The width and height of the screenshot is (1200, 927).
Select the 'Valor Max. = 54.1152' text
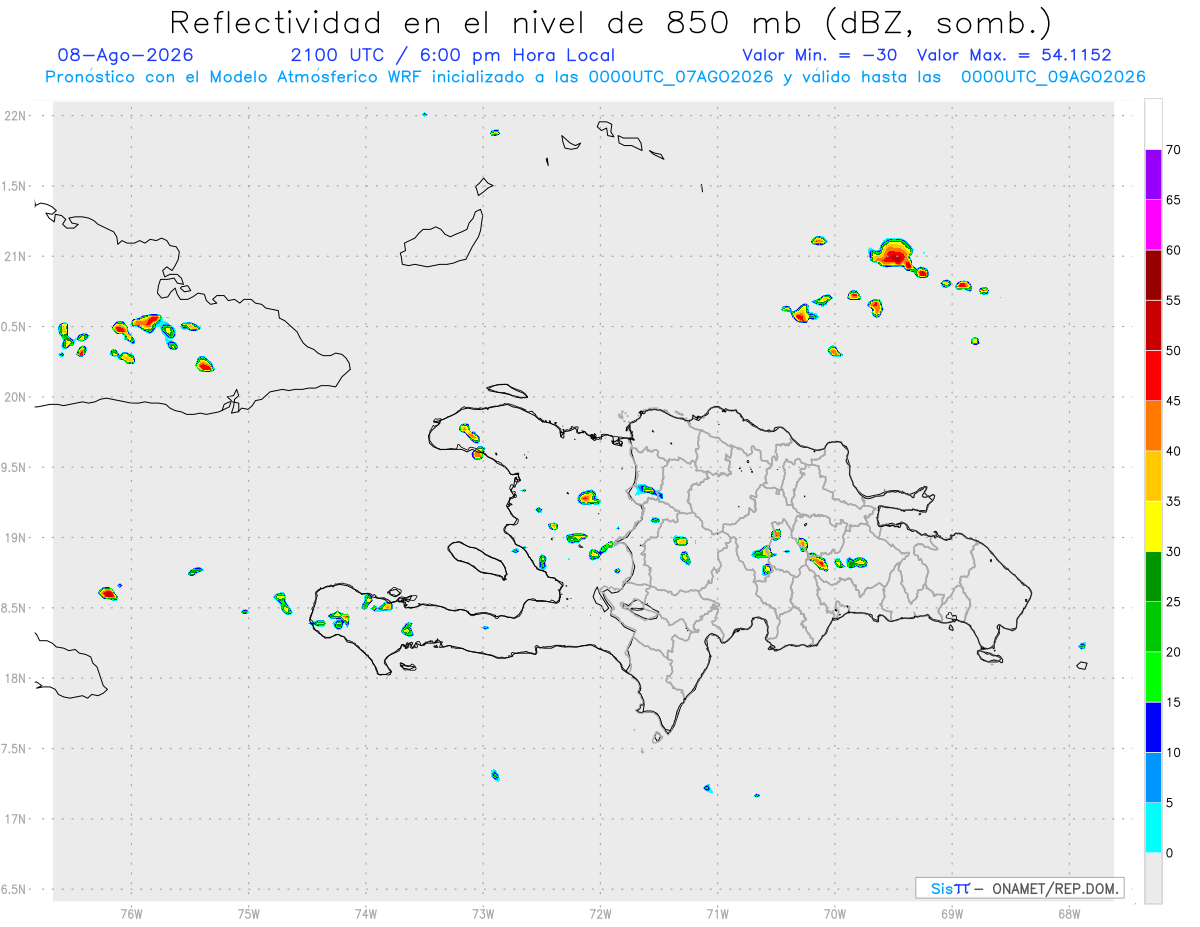pos(1013,55)
